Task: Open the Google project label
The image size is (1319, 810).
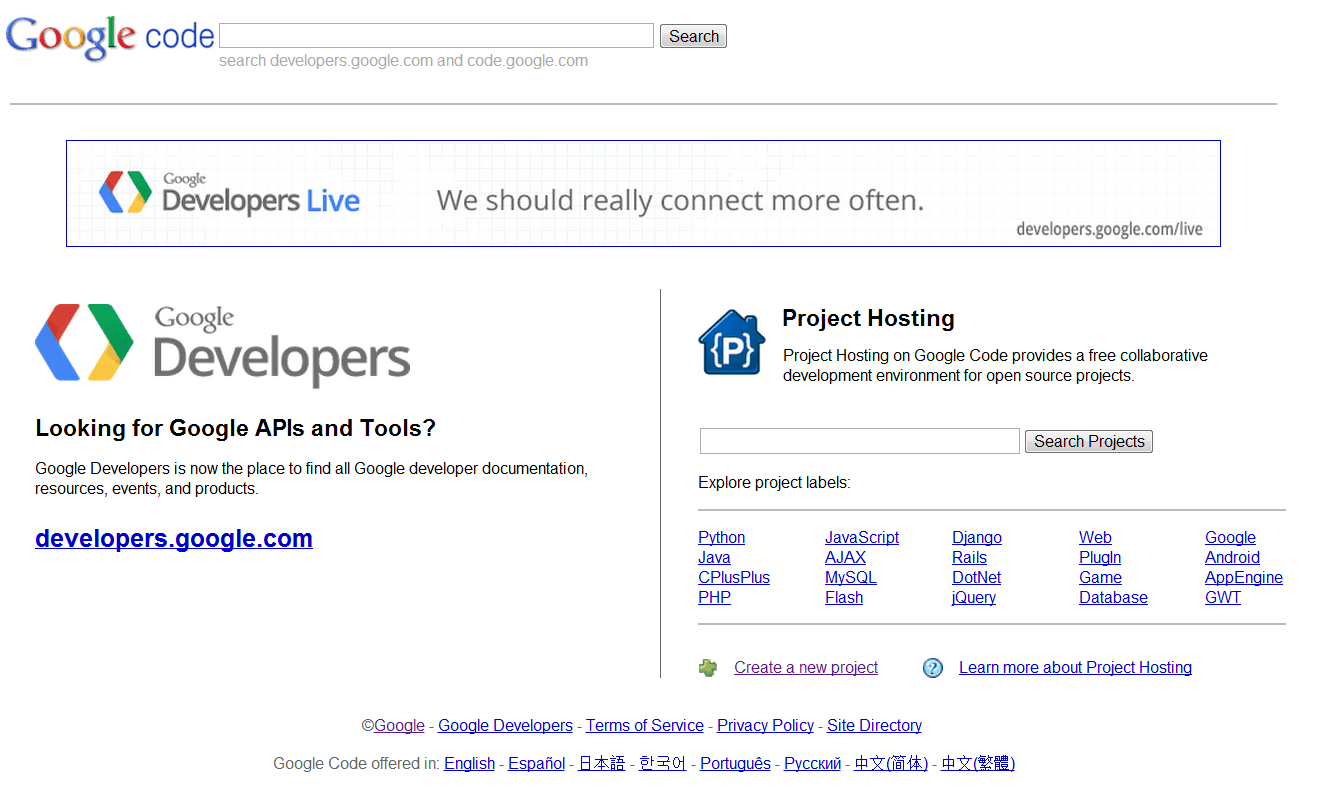Action: (1230, 538)
